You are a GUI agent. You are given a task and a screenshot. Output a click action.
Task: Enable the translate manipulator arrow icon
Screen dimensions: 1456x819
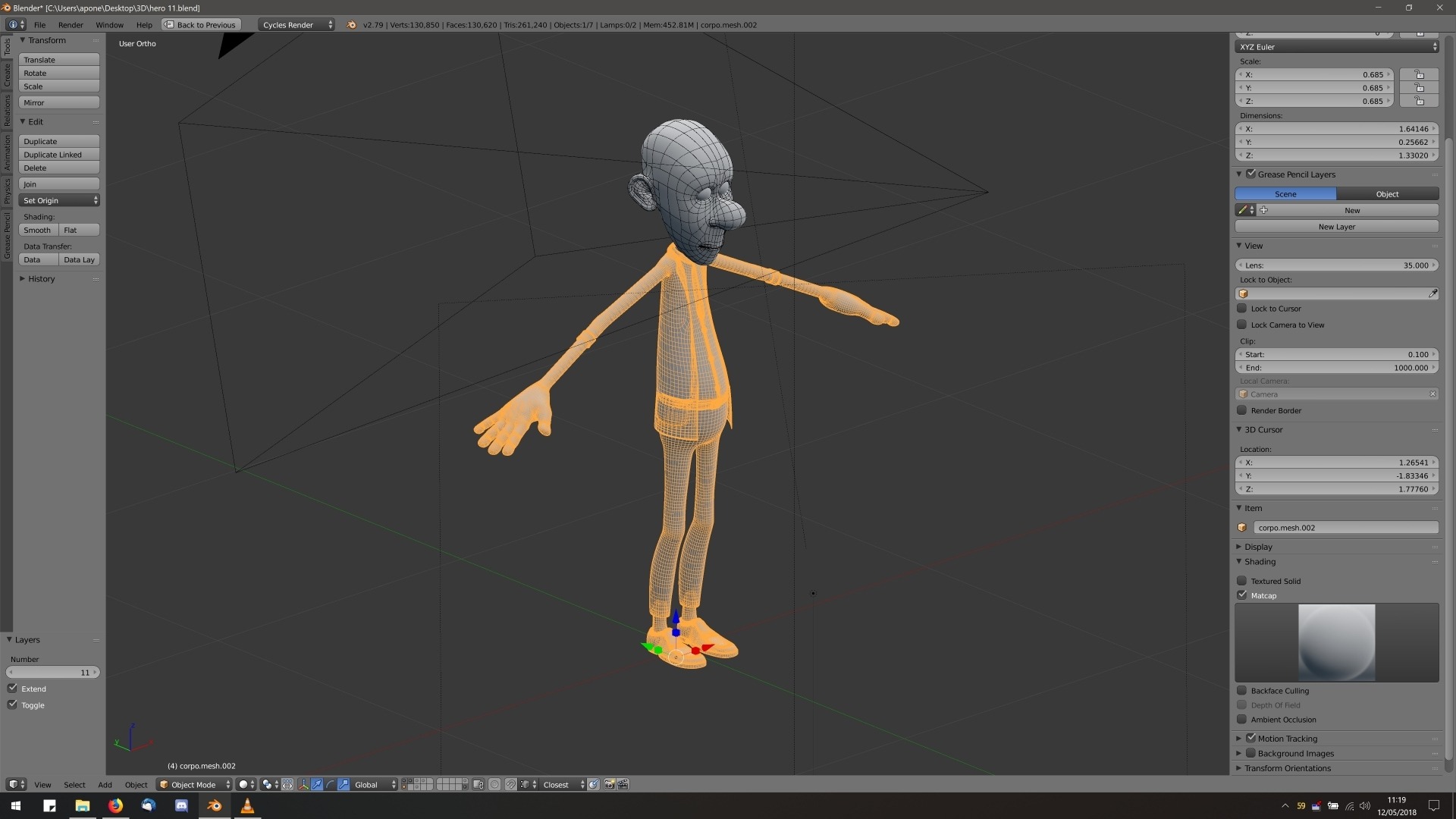click(x=317, y=785)
